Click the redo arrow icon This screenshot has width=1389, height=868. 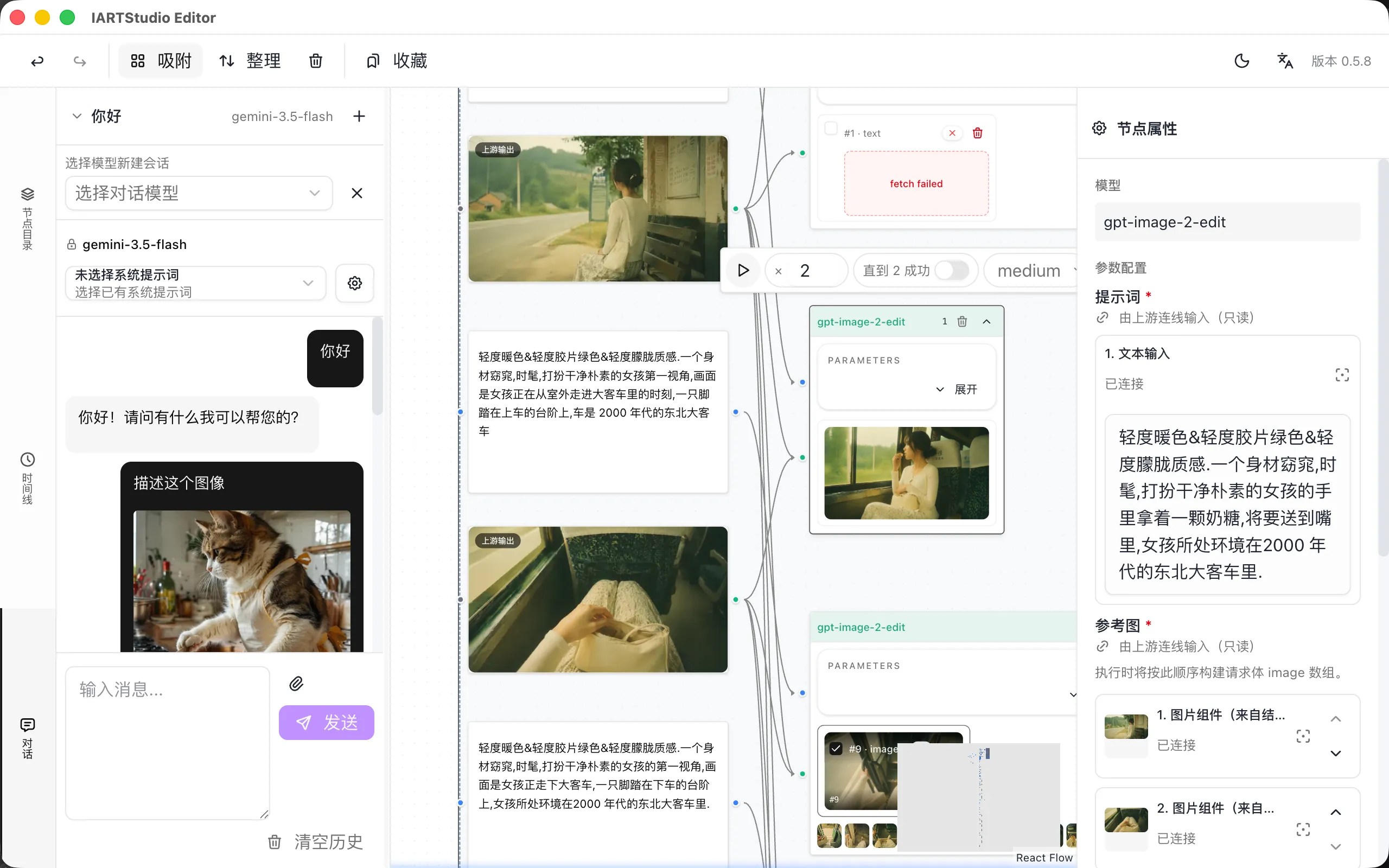pyautogui.click(x=80, y=61)
